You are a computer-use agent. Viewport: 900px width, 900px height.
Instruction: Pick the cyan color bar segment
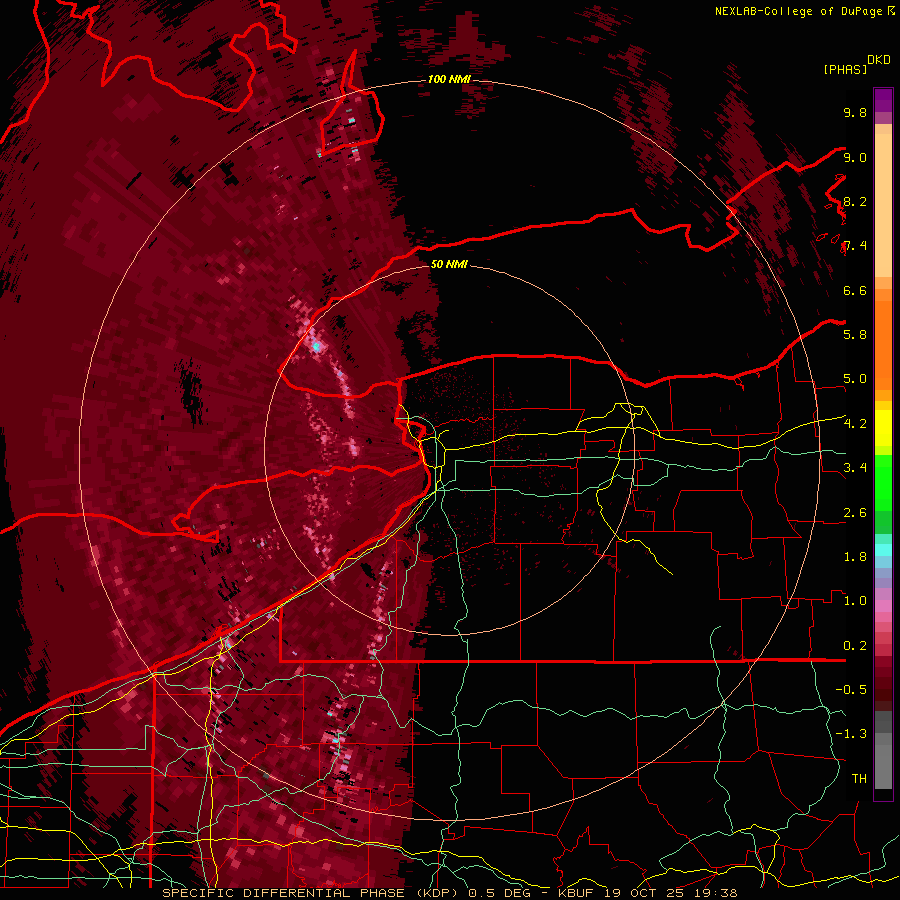883,550
